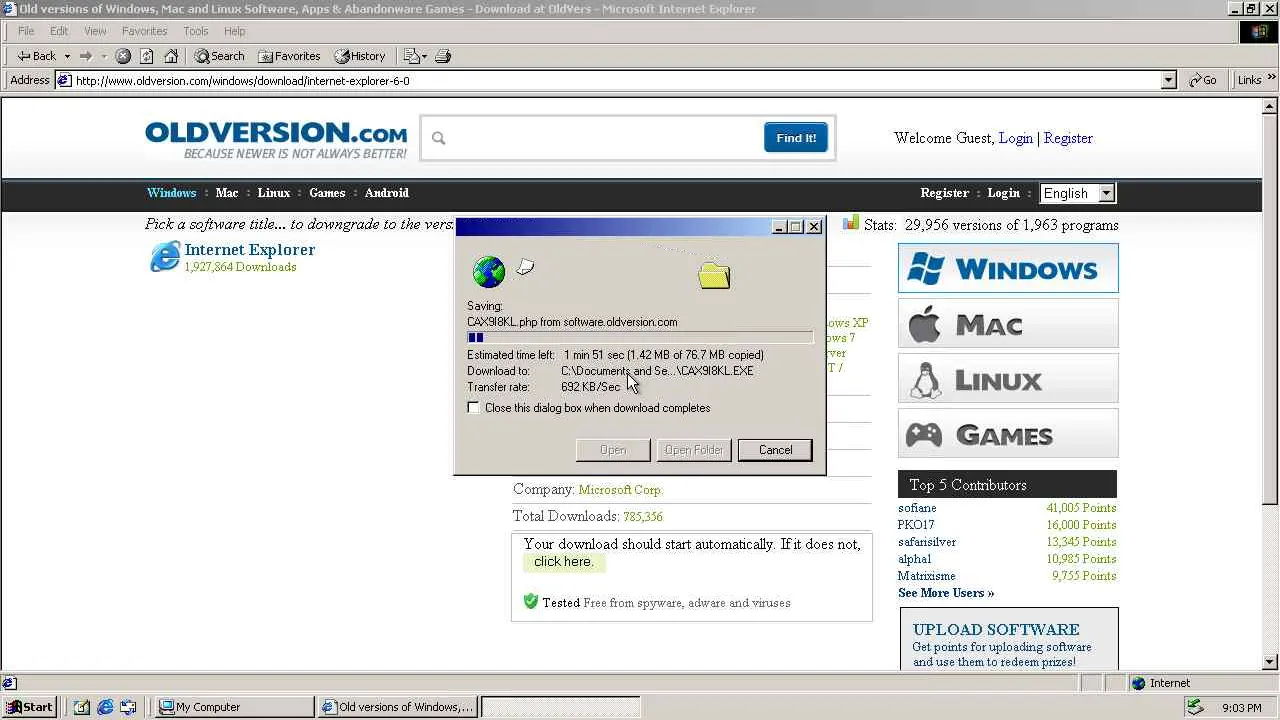Stop page loading with the Stop icon
The width and height of the screenshot is (1280, 720).
(123, 56)
